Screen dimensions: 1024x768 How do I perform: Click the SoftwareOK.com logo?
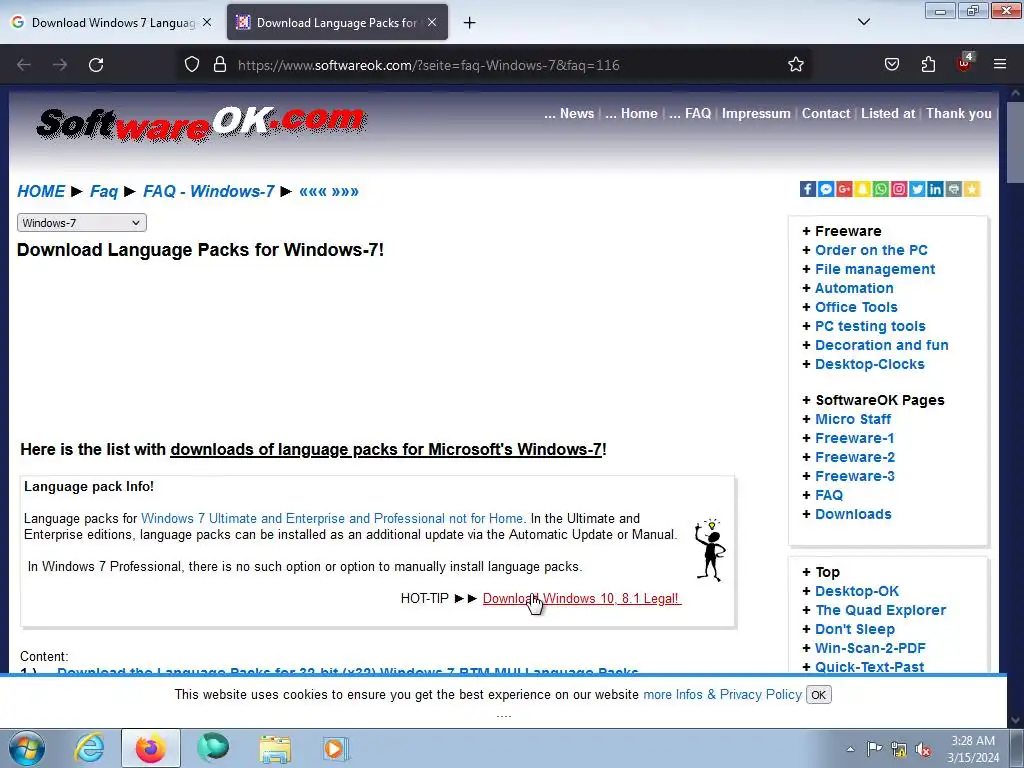[201, 124]
